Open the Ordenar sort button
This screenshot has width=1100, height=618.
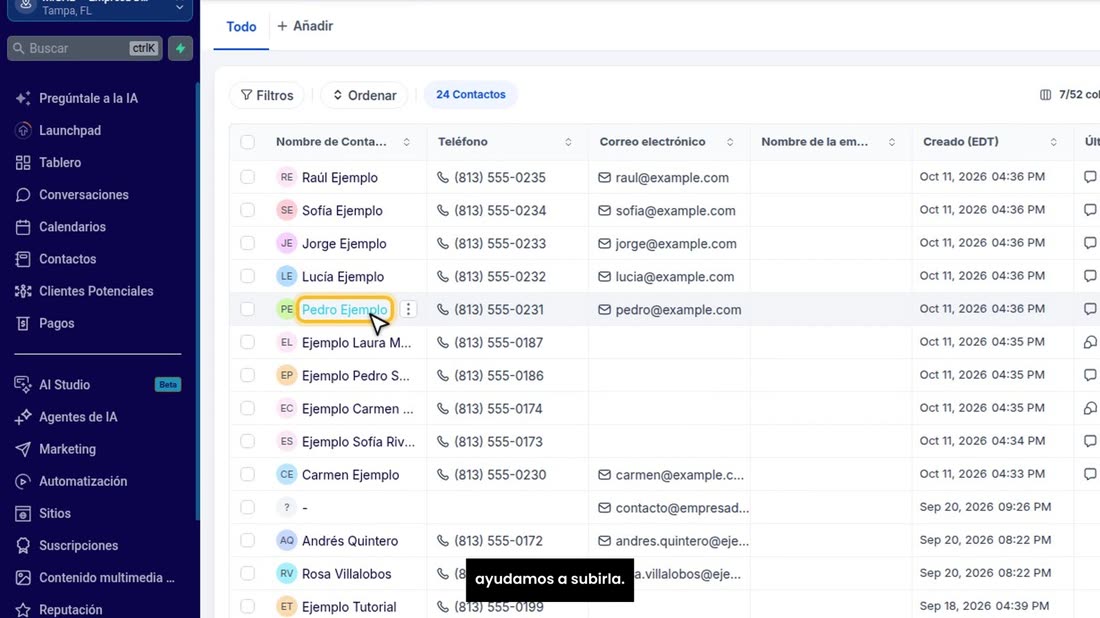pyautogui.click(x=364, y=95)
